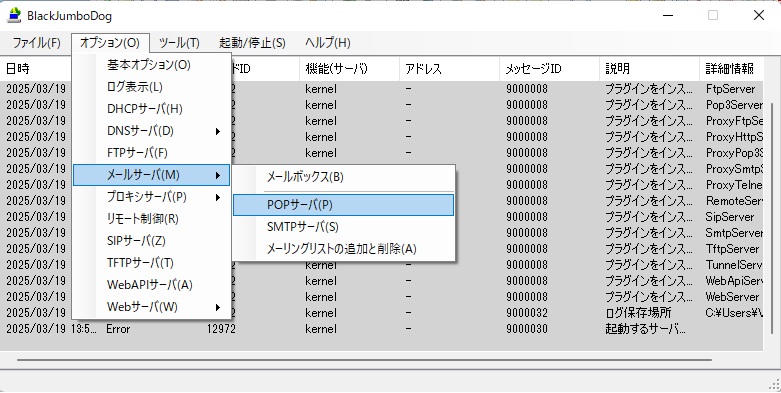Screen dimensions: 781x393
Task: Open the ファイル(F) menu
Action: click(x=36, y=43)
